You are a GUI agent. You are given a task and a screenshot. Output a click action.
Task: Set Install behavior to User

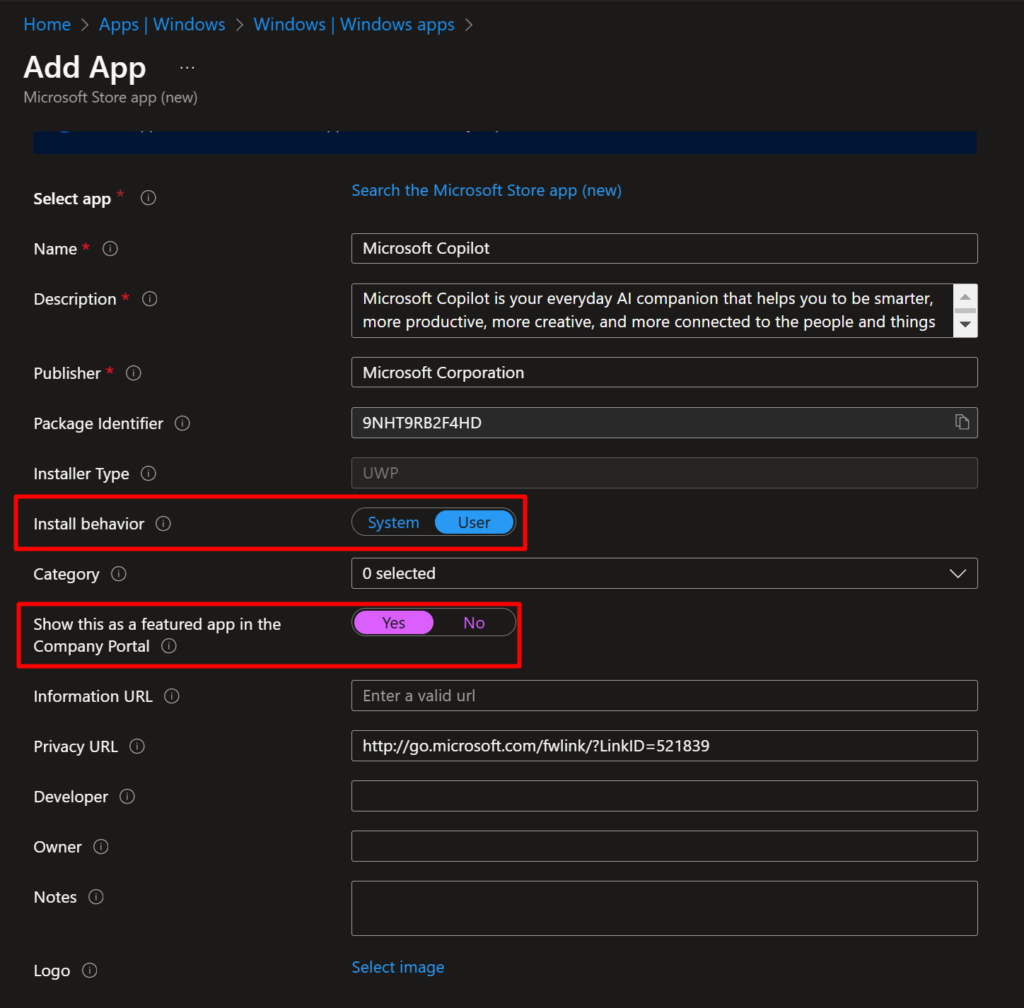point(474,522)
